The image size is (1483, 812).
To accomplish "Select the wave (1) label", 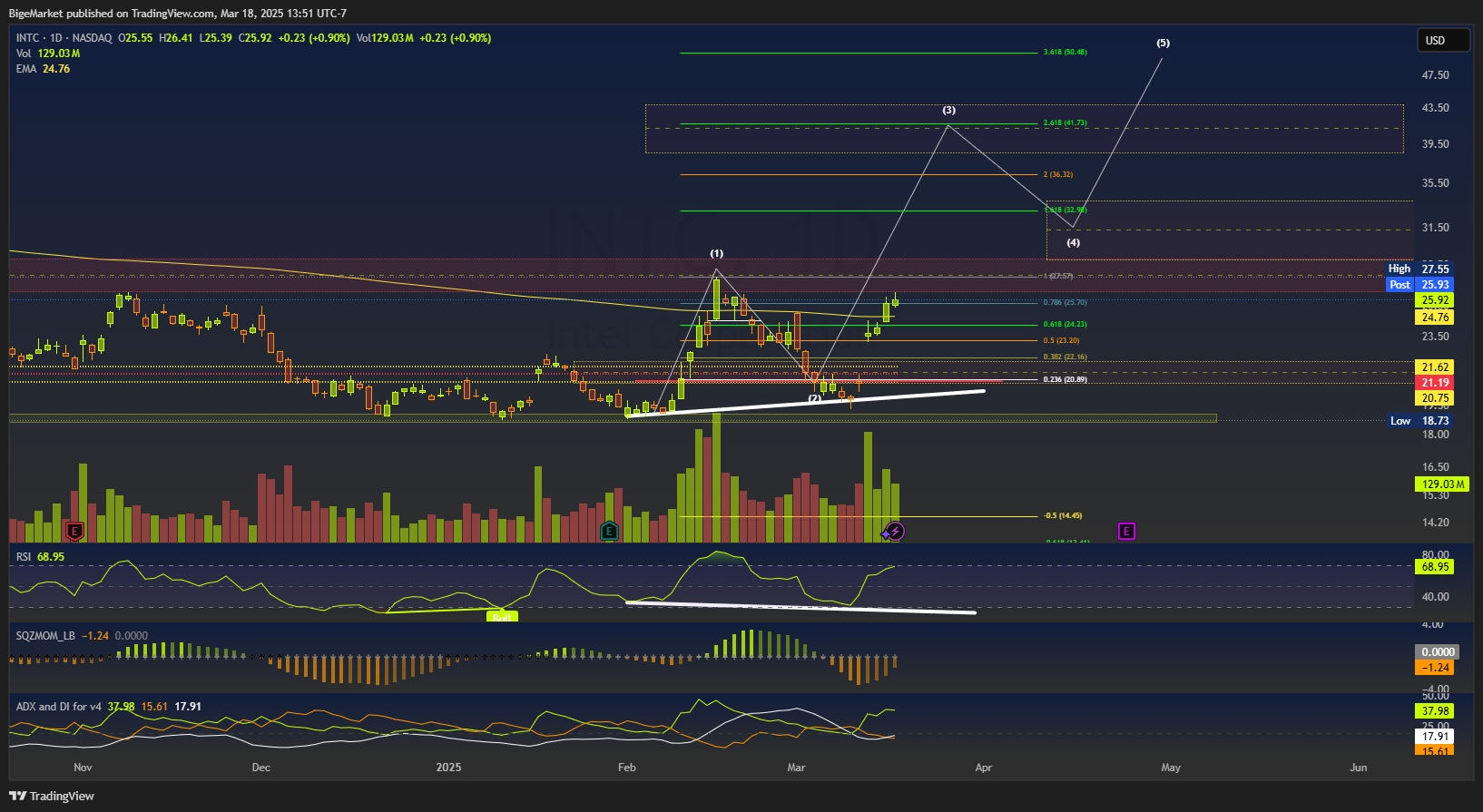I will 717,254.
